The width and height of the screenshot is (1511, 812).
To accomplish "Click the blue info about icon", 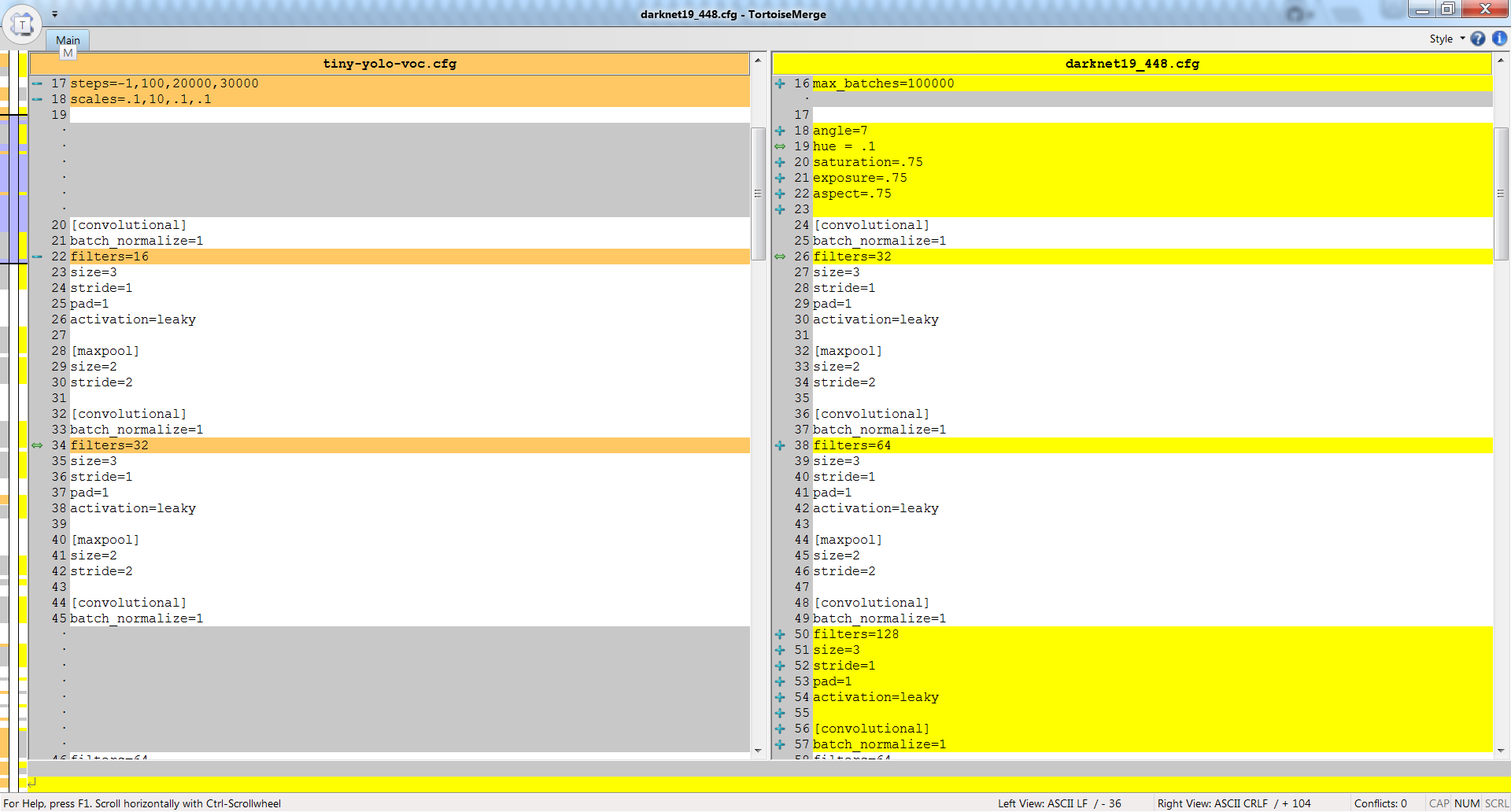I will 1500,39.
